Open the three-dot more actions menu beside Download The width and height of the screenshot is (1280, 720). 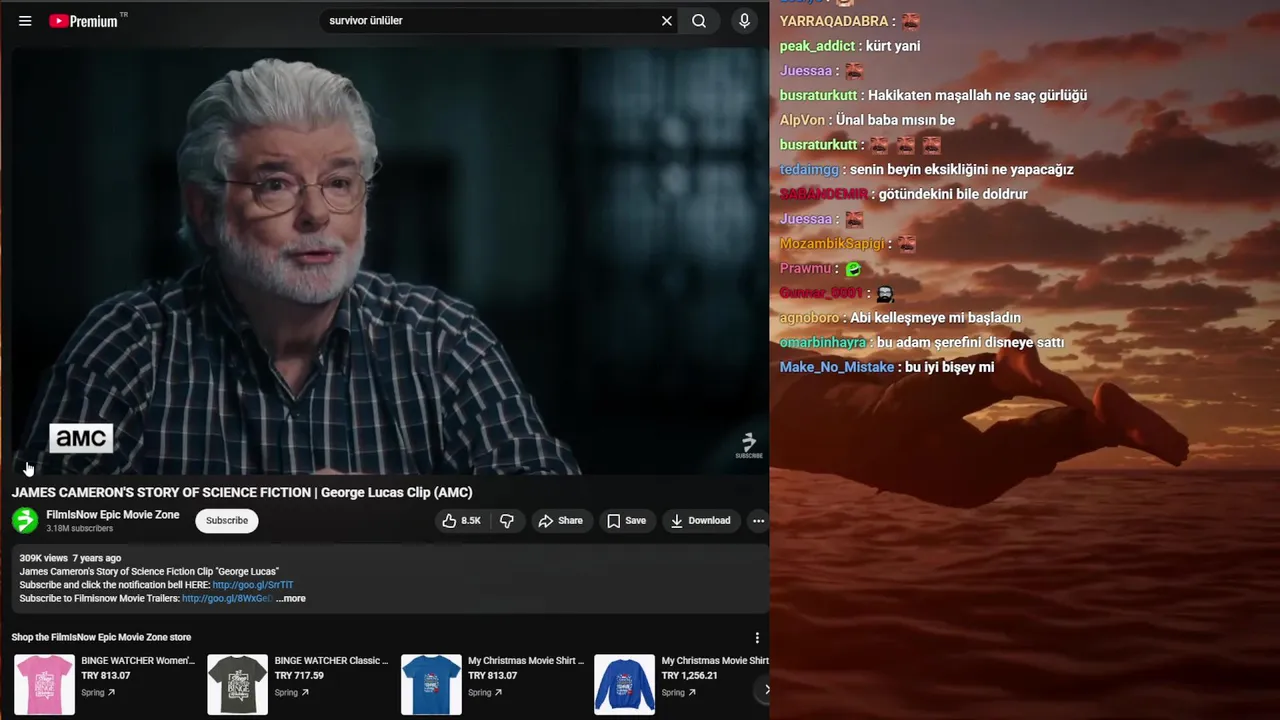[x=758, y=521]
